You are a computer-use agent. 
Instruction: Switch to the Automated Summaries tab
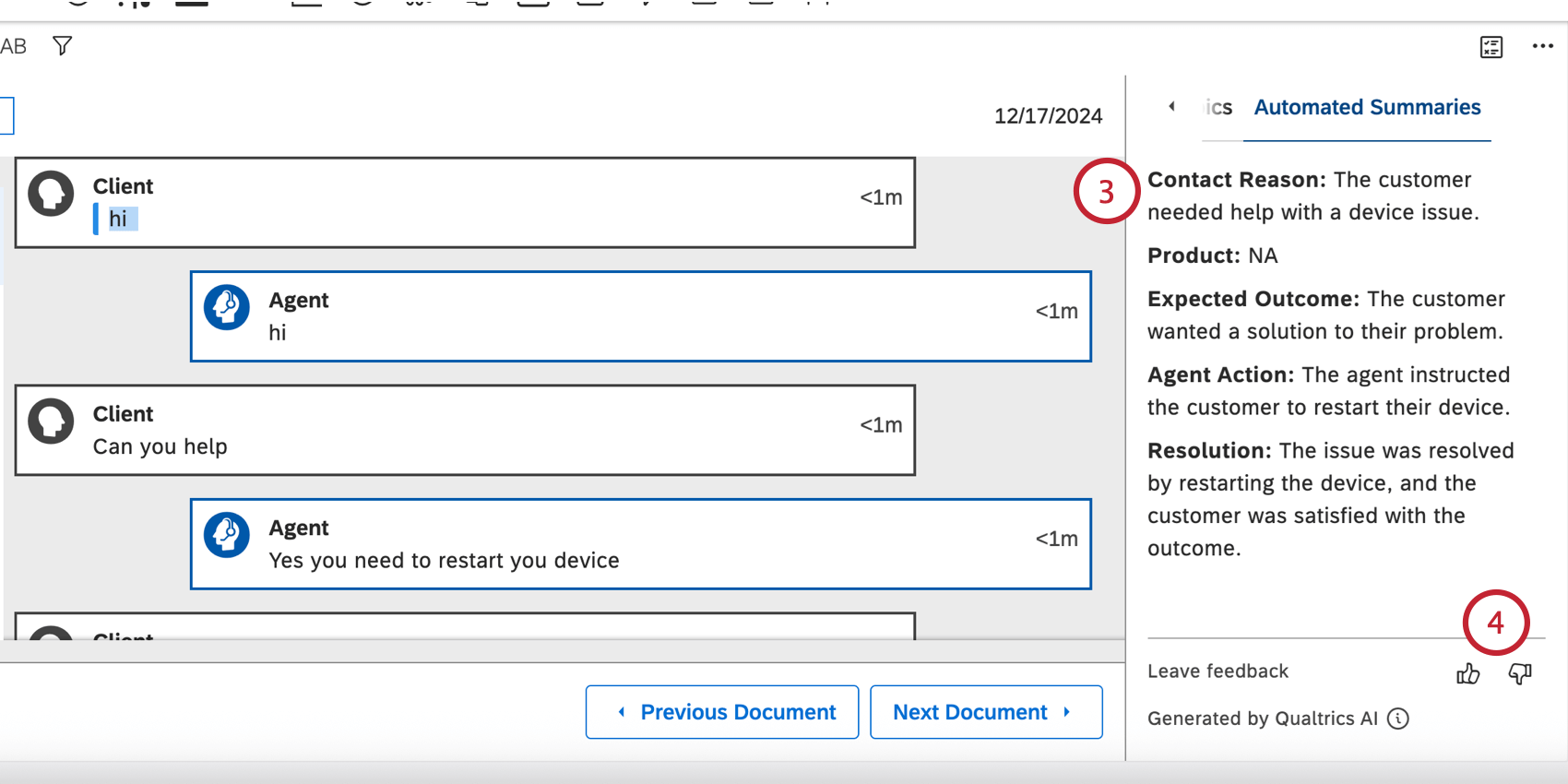1366,108
